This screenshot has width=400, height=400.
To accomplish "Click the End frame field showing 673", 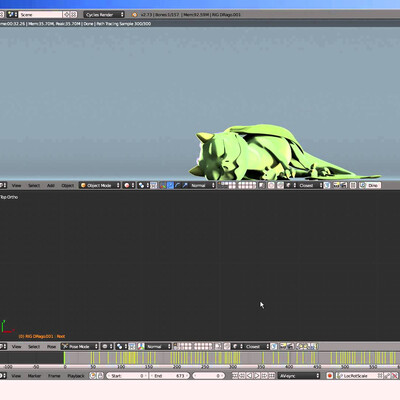I will pos(169,376).
